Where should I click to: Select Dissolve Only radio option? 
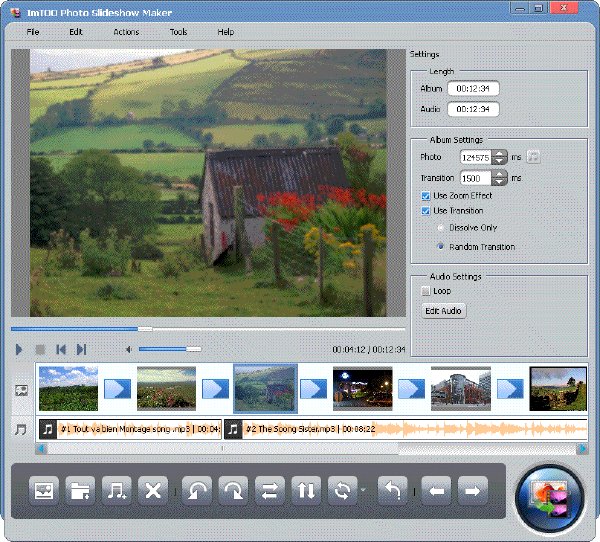point(441,228)
